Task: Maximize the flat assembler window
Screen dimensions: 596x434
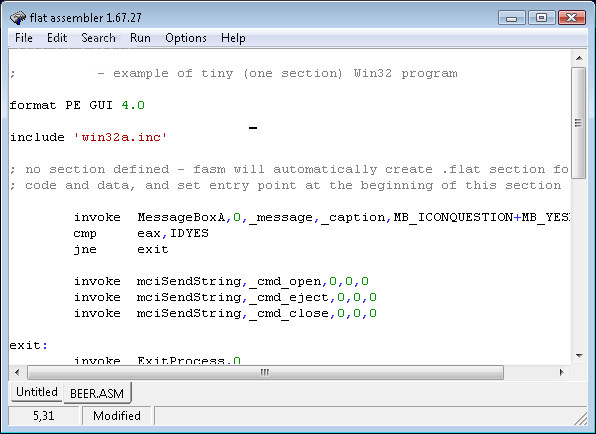Action: click(541, 17)
